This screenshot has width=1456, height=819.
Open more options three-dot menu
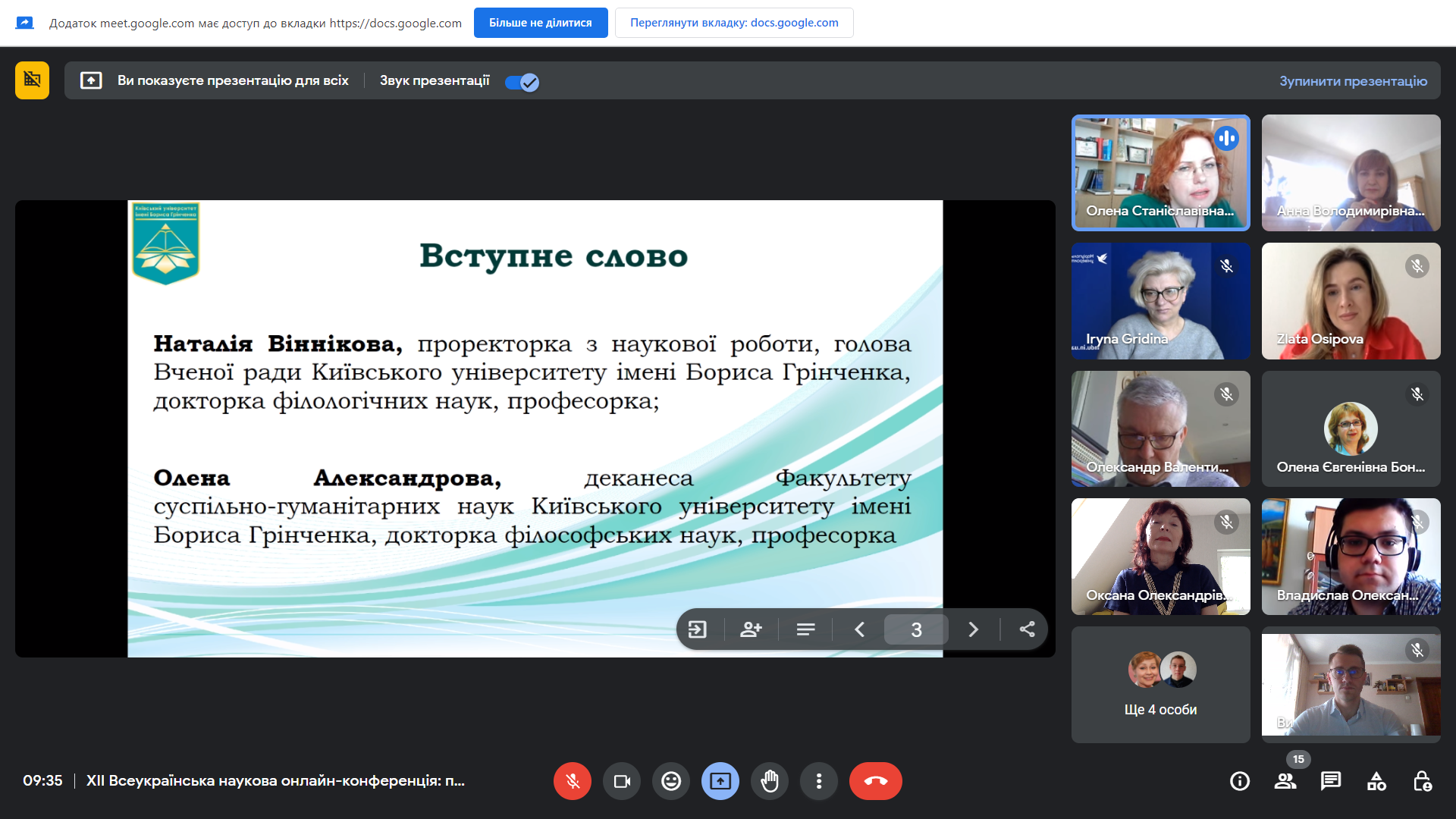click(819, 781)
